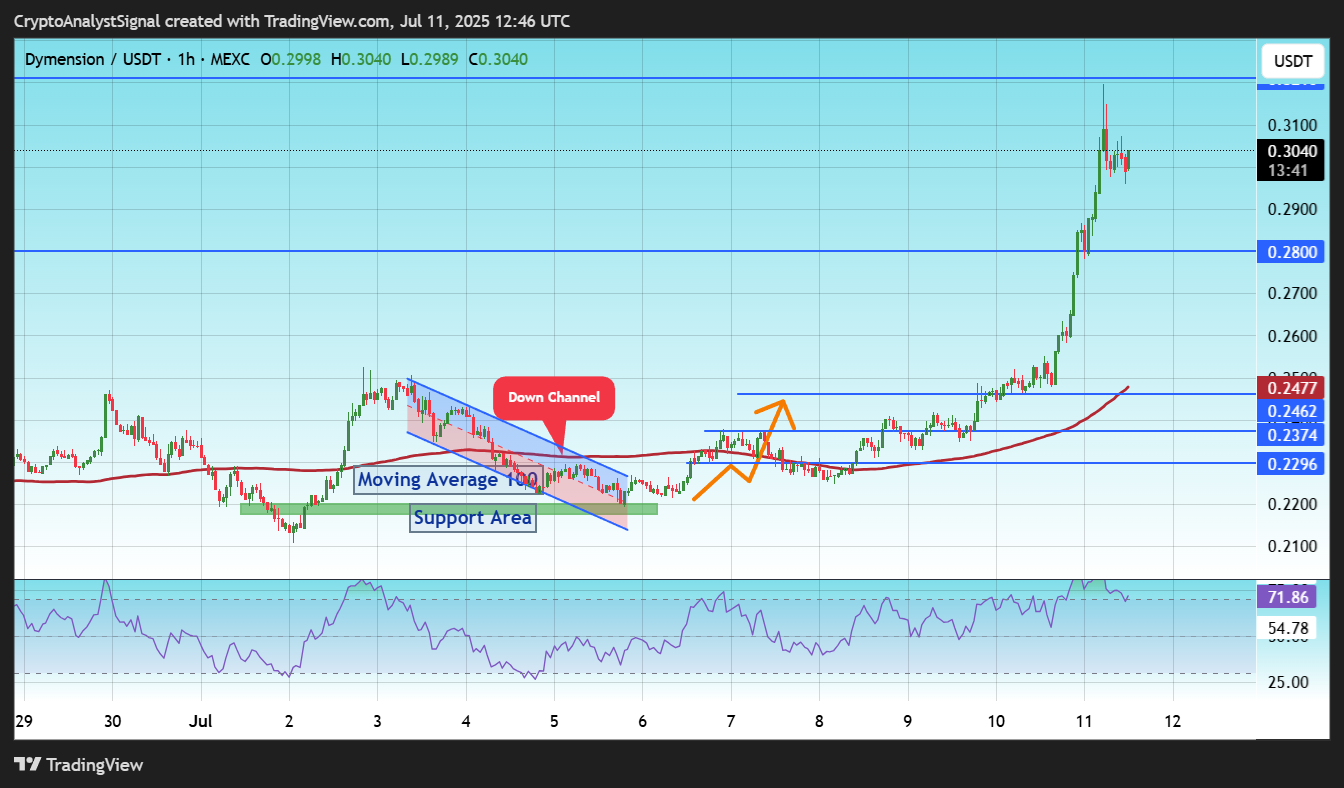Click the 12 date label on time axis
1344x788 pixels.
click(1172, 720)
